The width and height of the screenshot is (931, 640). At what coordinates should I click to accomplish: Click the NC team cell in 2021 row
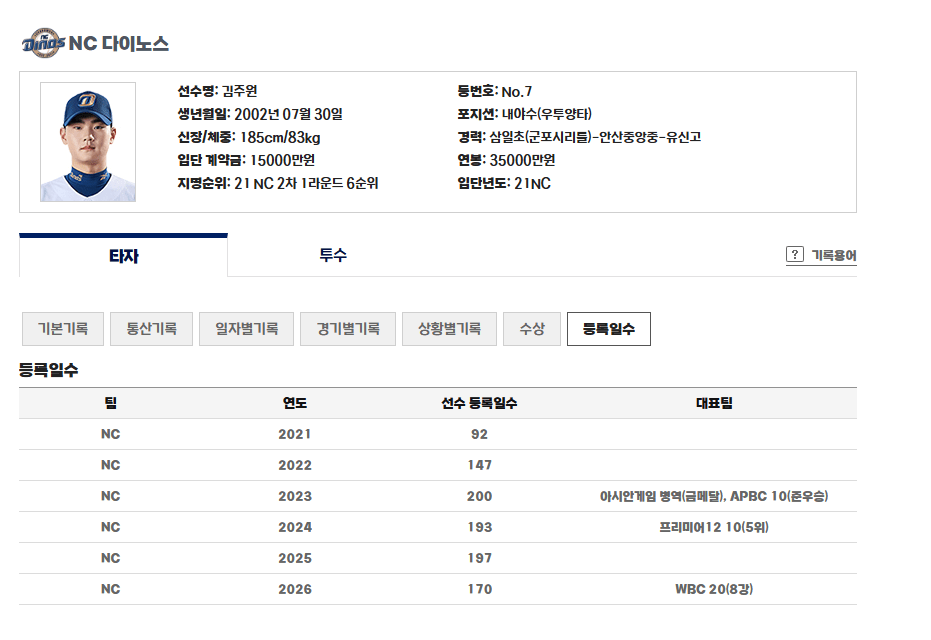(x=110, y=434)
